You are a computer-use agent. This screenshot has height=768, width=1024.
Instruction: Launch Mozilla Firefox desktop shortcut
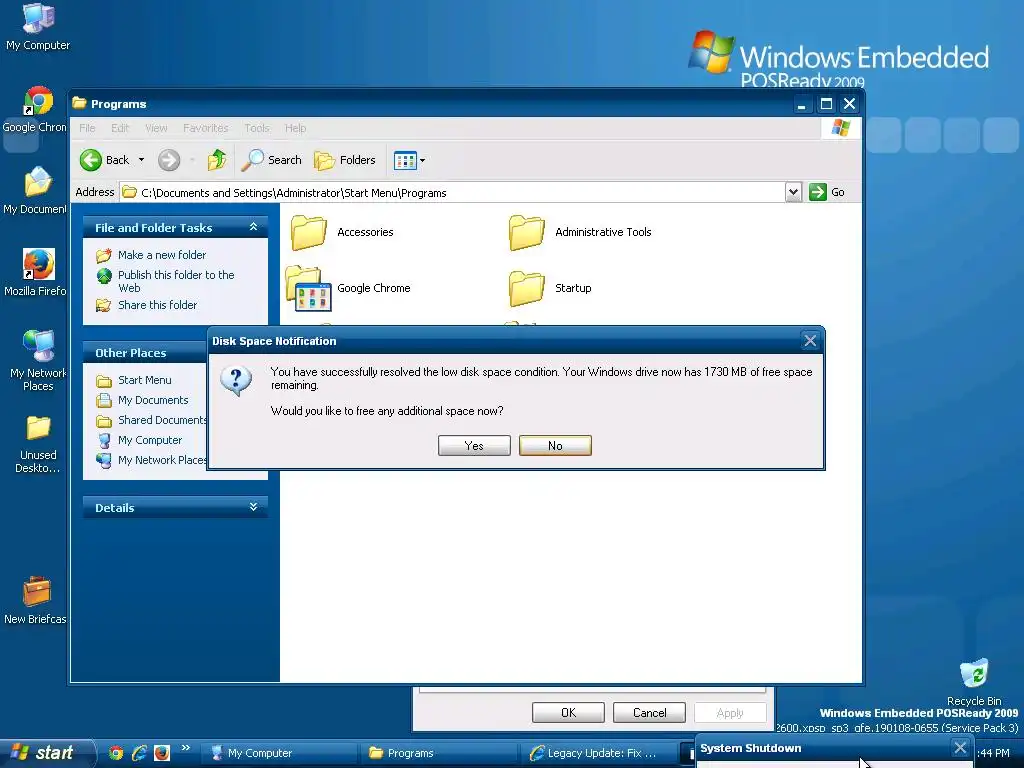(x=37, y=273)
